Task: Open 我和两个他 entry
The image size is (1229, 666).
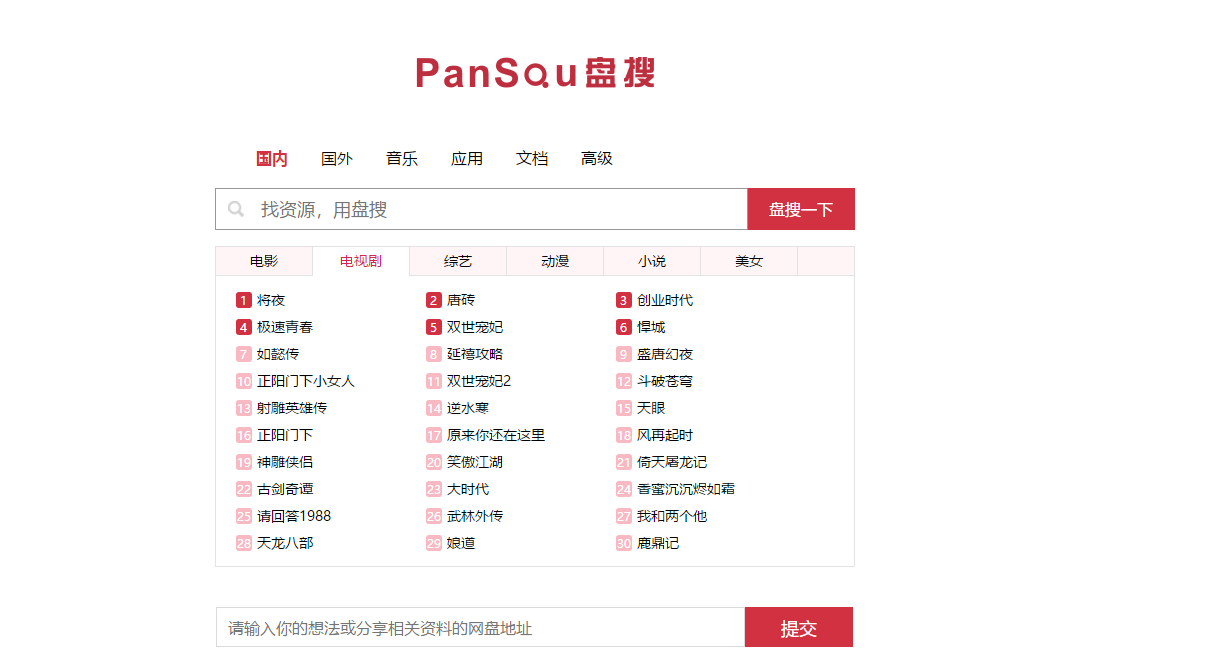Action: (x=672, y=516)
